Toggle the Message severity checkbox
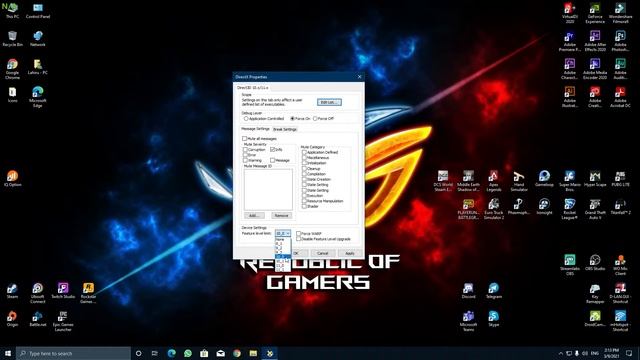This screenshot has width=640, height=360. point(273,160)
